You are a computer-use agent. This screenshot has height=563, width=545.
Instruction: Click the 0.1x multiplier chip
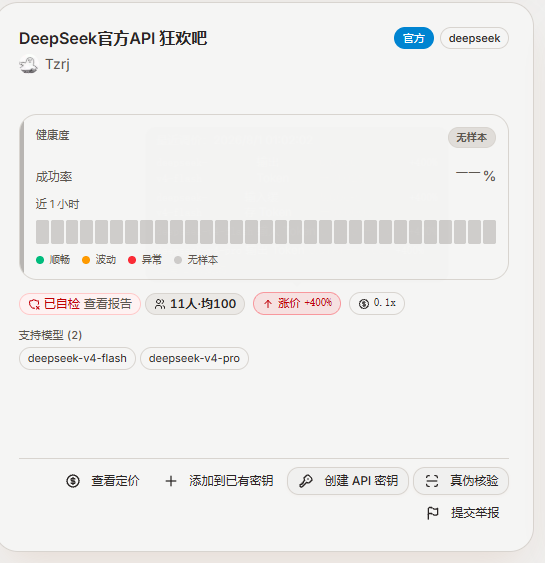377,303
